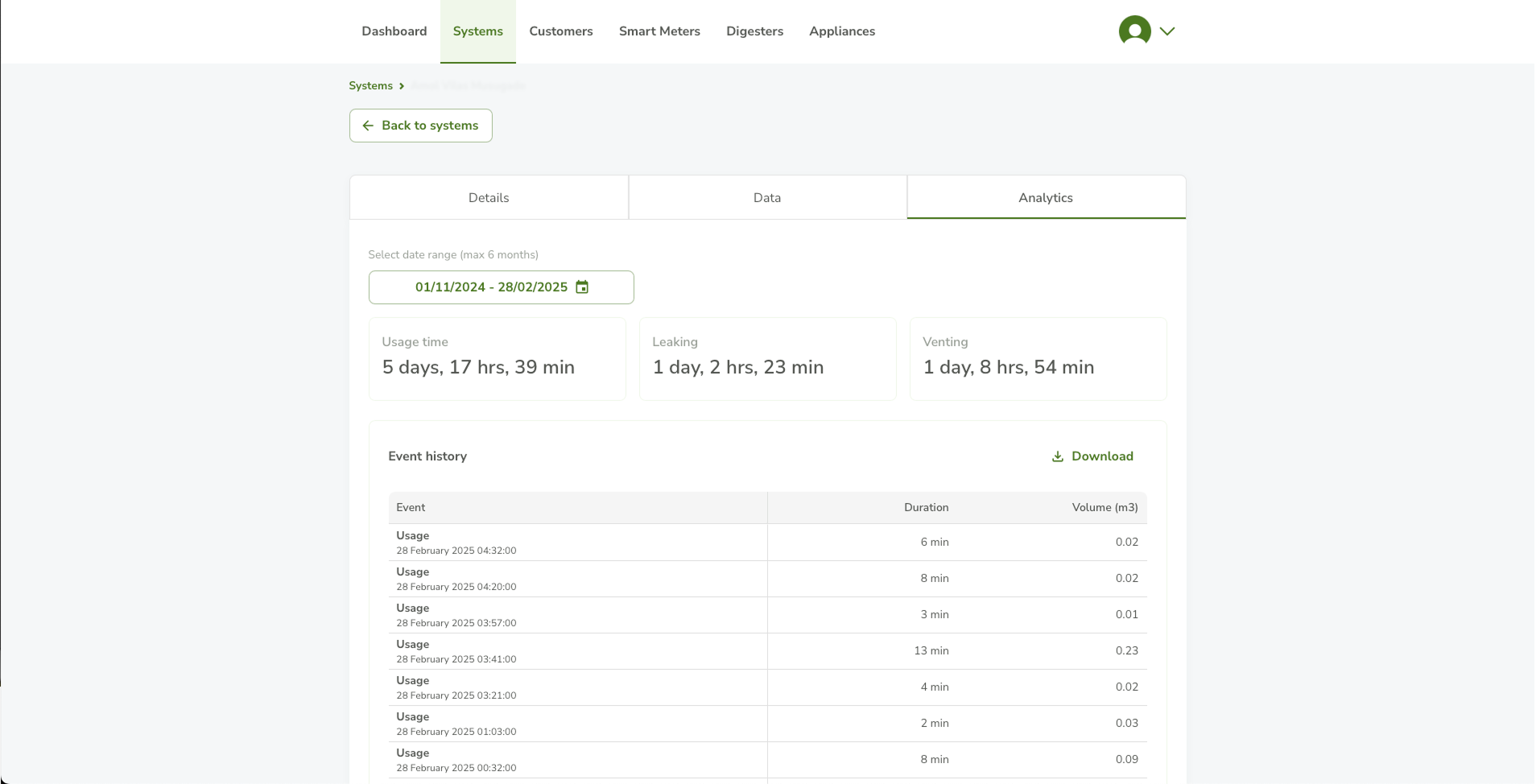Expand the account dropdown chevron

tap(1167, 31)
